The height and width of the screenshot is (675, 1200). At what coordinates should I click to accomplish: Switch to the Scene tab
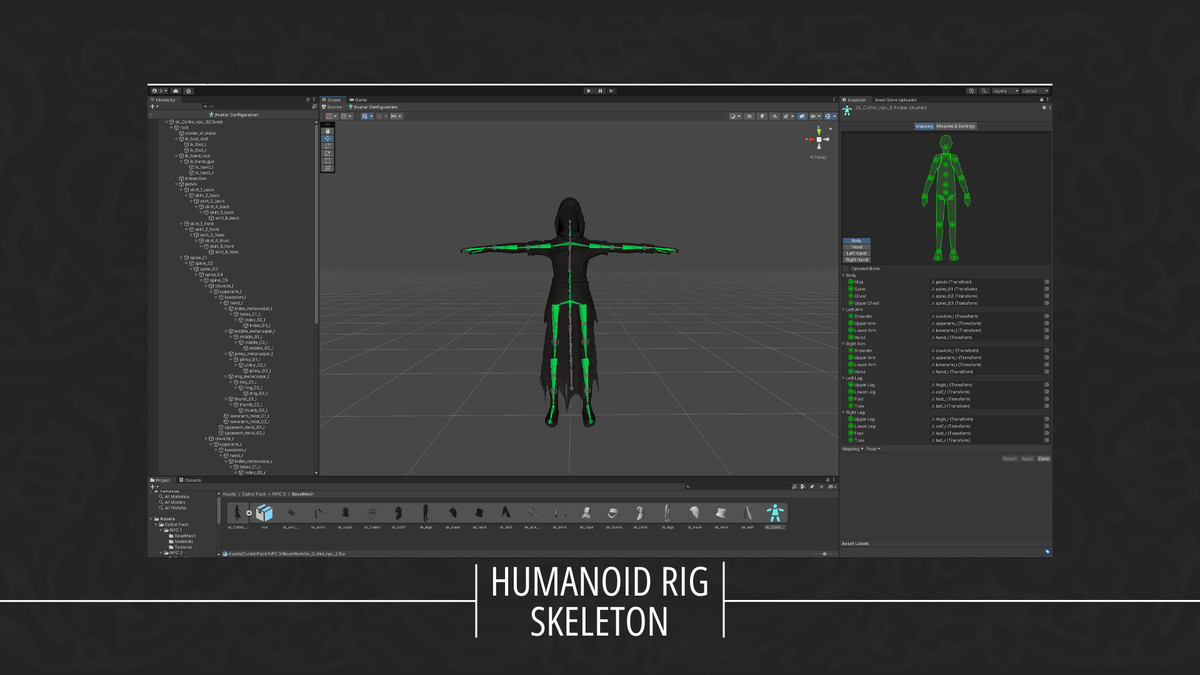coord(332,100)
